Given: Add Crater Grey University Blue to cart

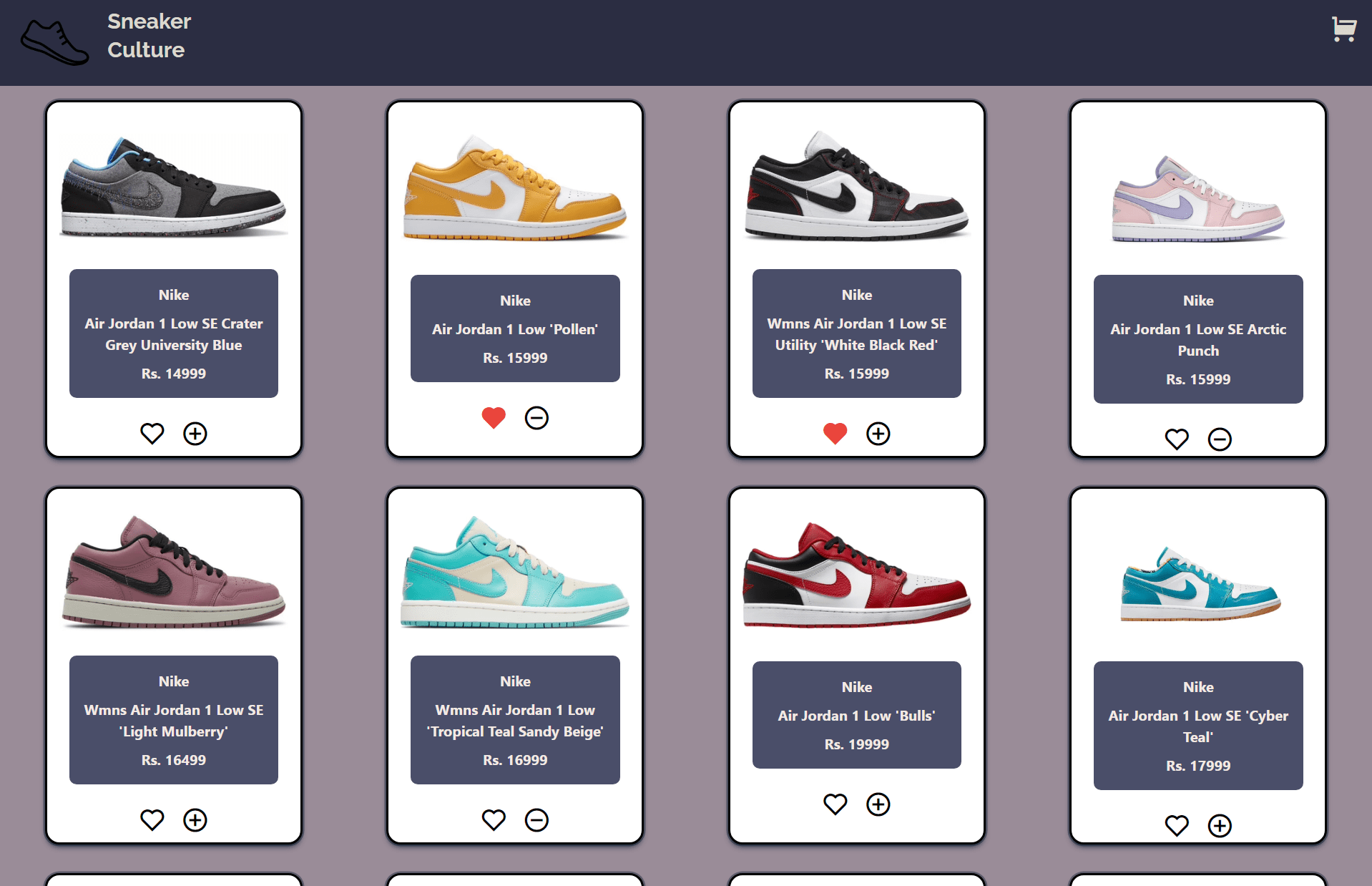Looking at the screenshot, I should [x=195, y=434].
